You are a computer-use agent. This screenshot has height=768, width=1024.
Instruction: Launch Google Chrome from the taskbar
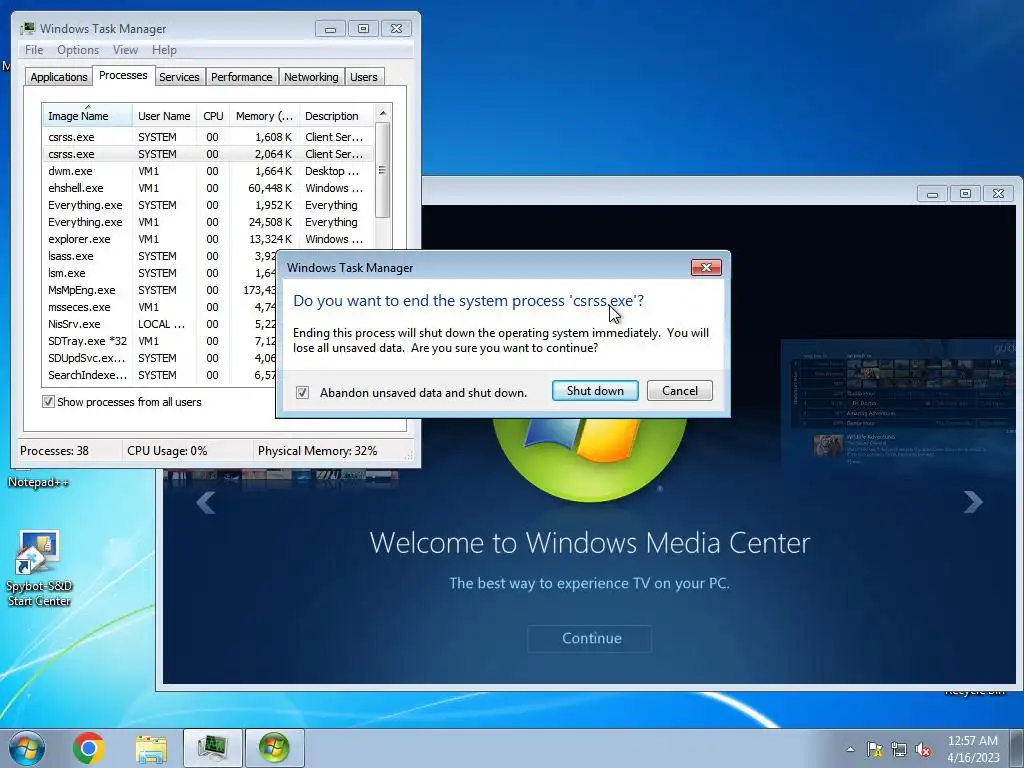[x=89, y=748]
